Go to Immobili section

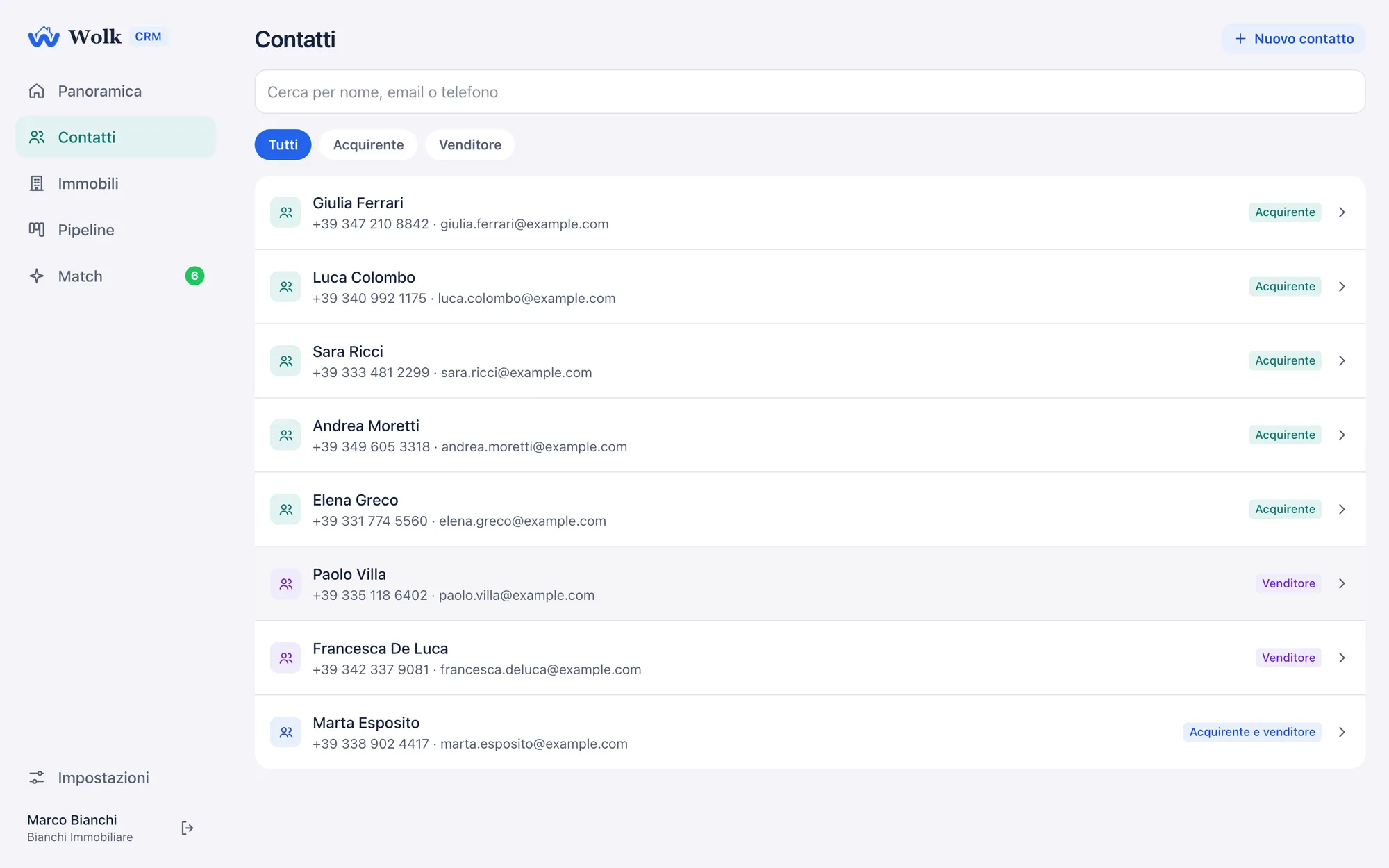coord(115,183)
